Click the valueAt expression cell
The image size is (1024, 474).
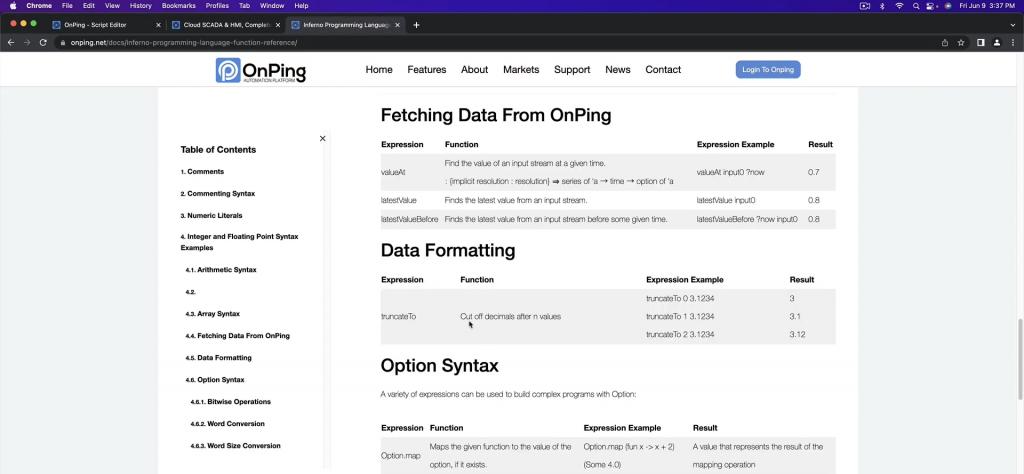(x=393, y=172)
